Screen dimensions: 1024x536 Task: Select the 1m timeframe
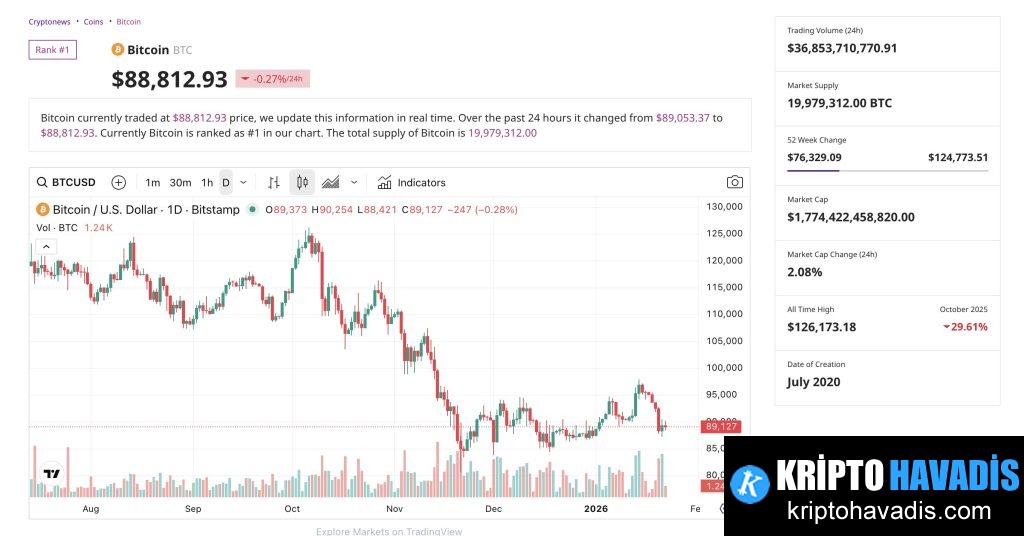[x=152, y=182]
